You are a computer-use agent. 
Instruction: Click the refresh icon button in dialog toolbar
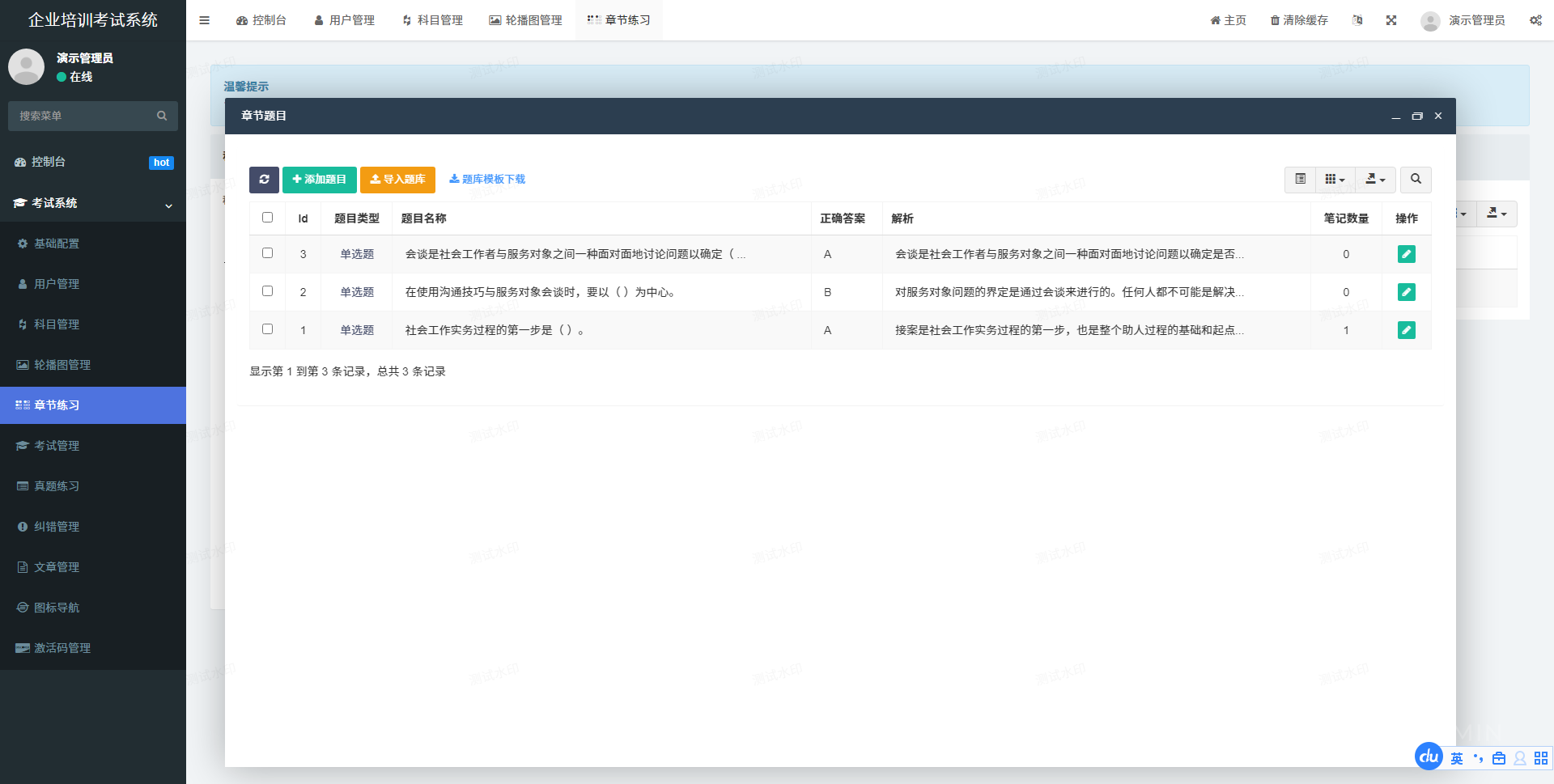[264, 180]
